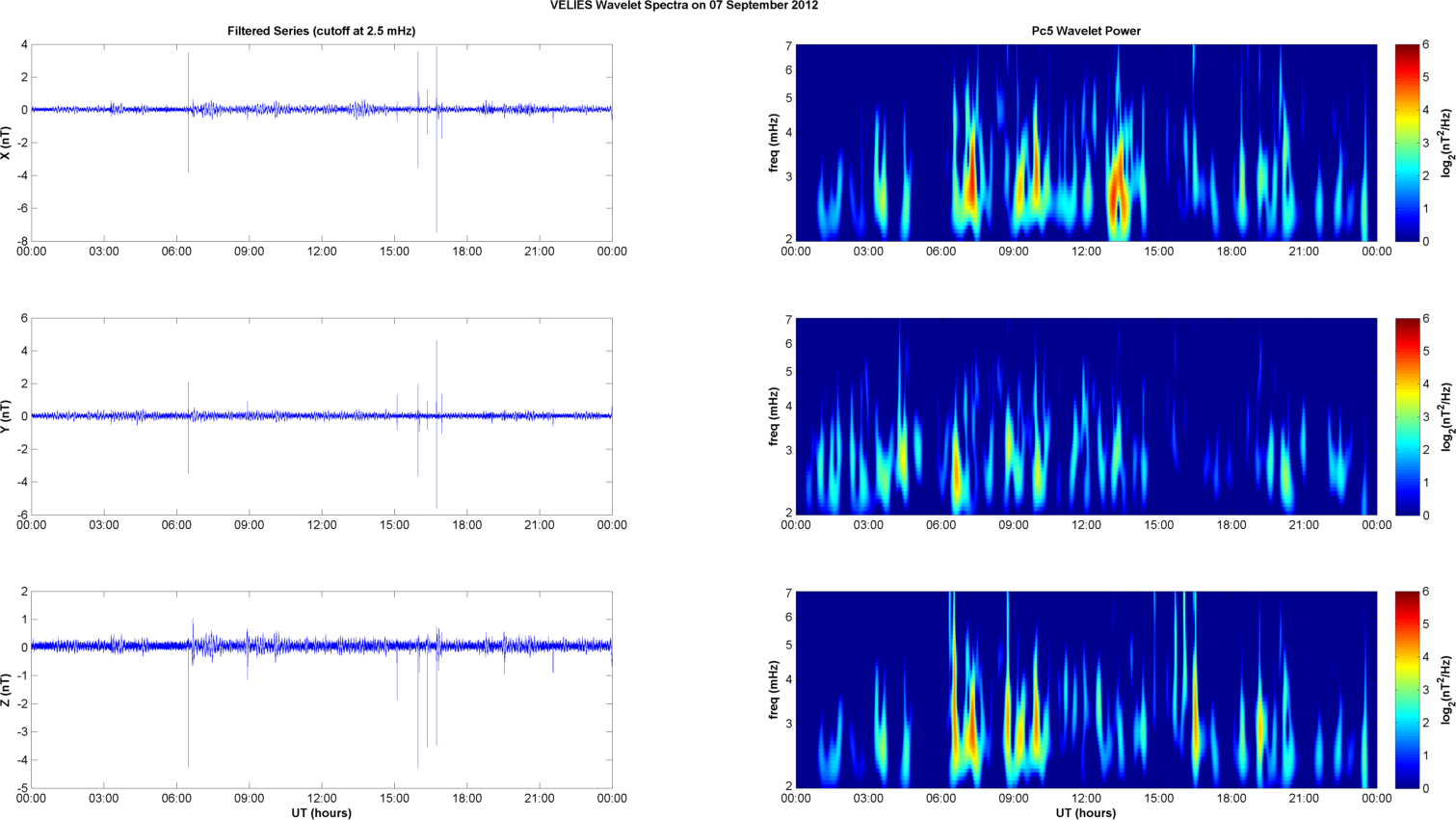Click the 'Pc5 Wavelet Power' heading
Screen dimensions: 1456x820
tap(1086, 31)
